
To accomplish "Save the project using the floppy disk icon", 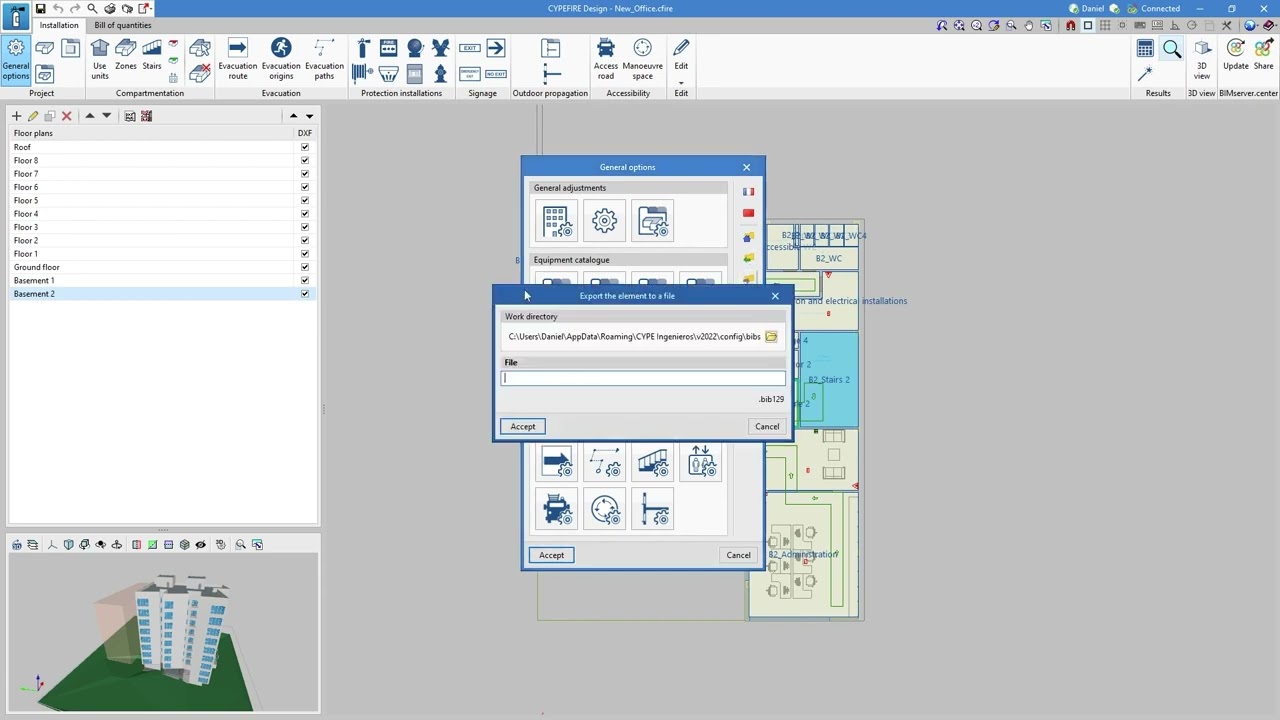I will pyautogui.click(x=41, y=8).
